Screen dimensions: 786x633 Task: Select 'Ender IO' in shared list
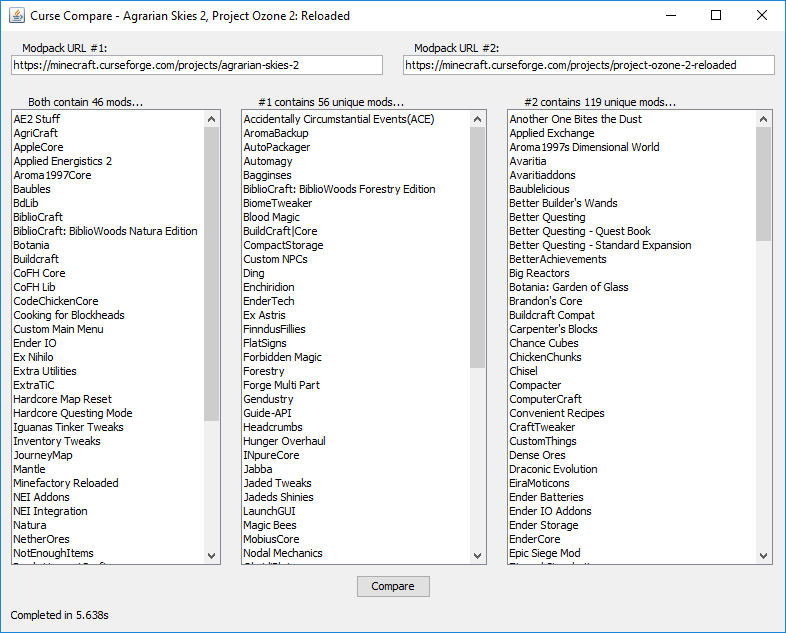point(35,343)
